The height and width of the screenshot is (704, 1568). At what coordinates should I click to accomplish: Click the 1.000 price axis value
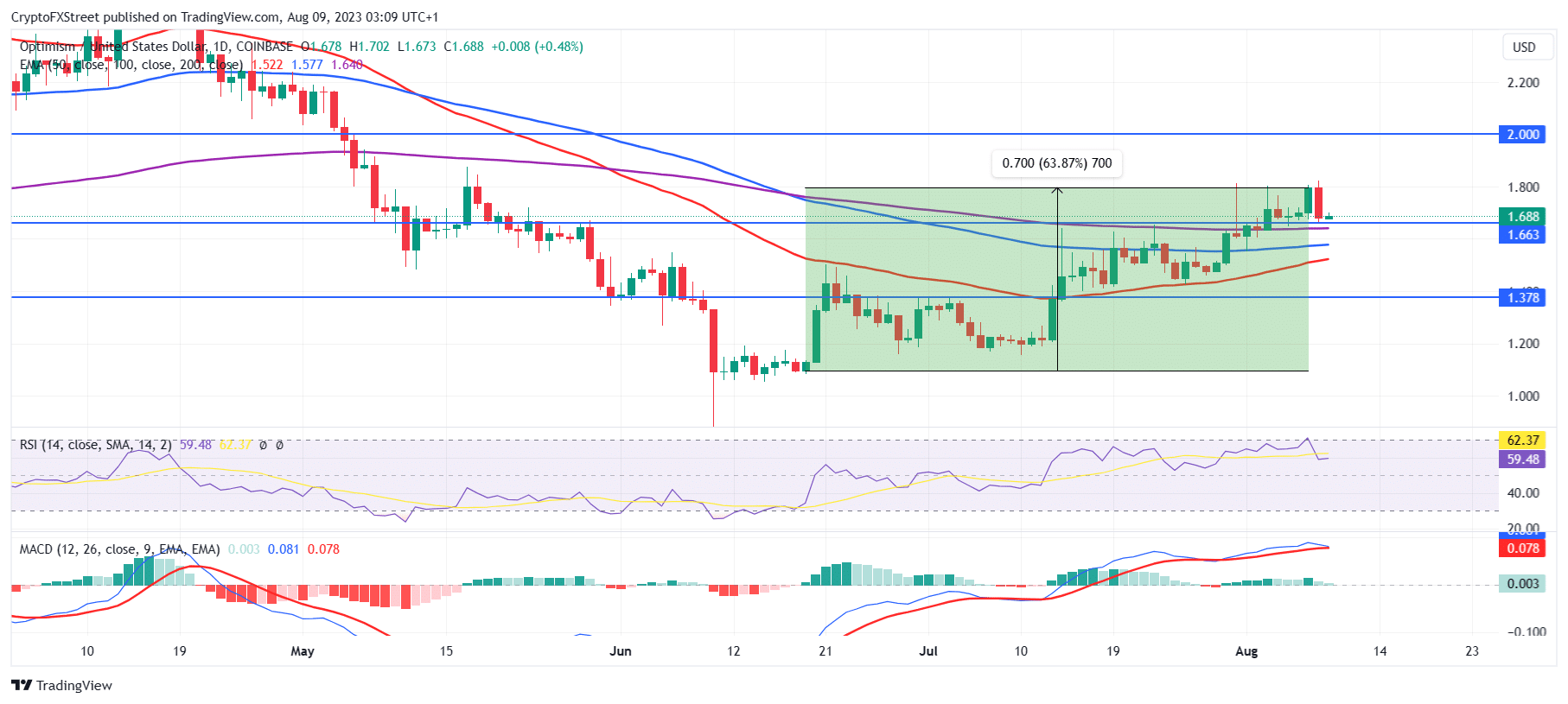[x=1523, y=396]
